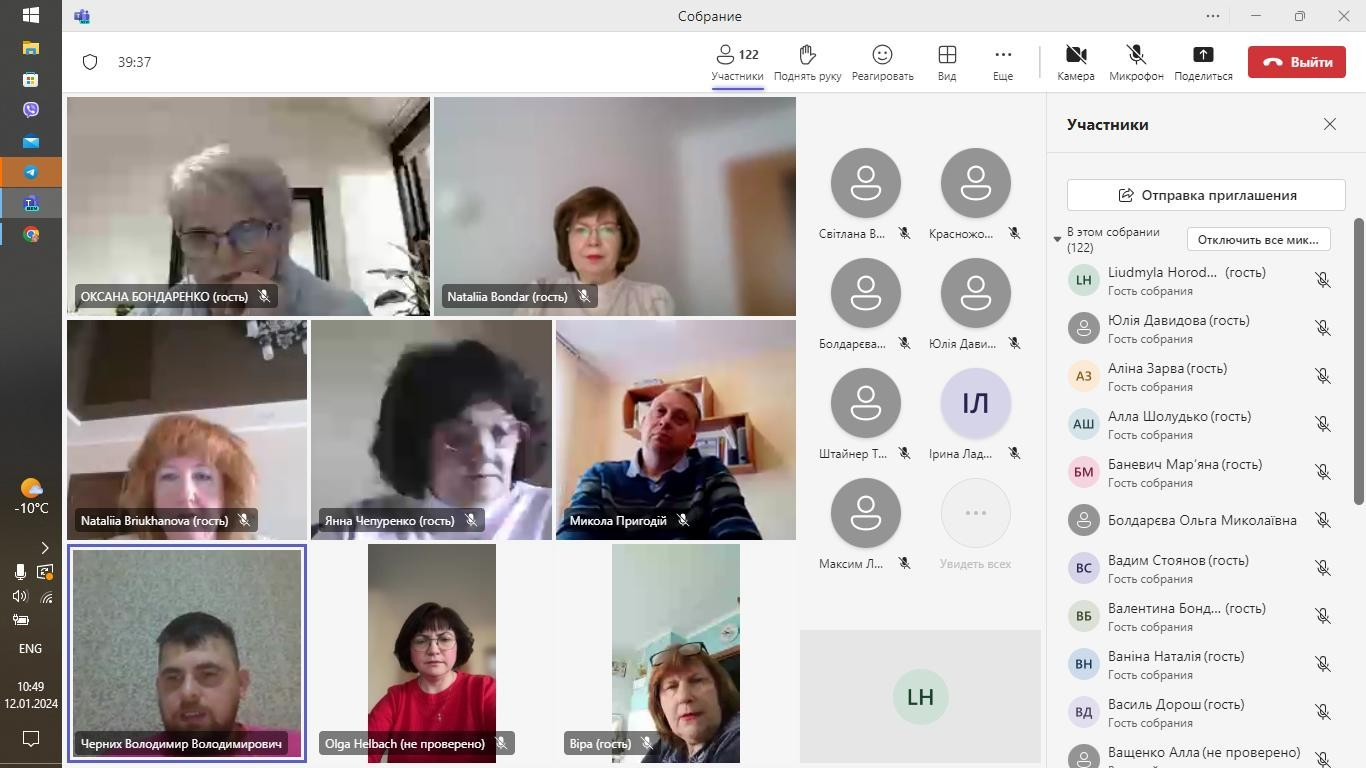The image size is (1366, 768).
Task: Open title bar ellipsis settings menu
Action: (x=1213, y=16)
